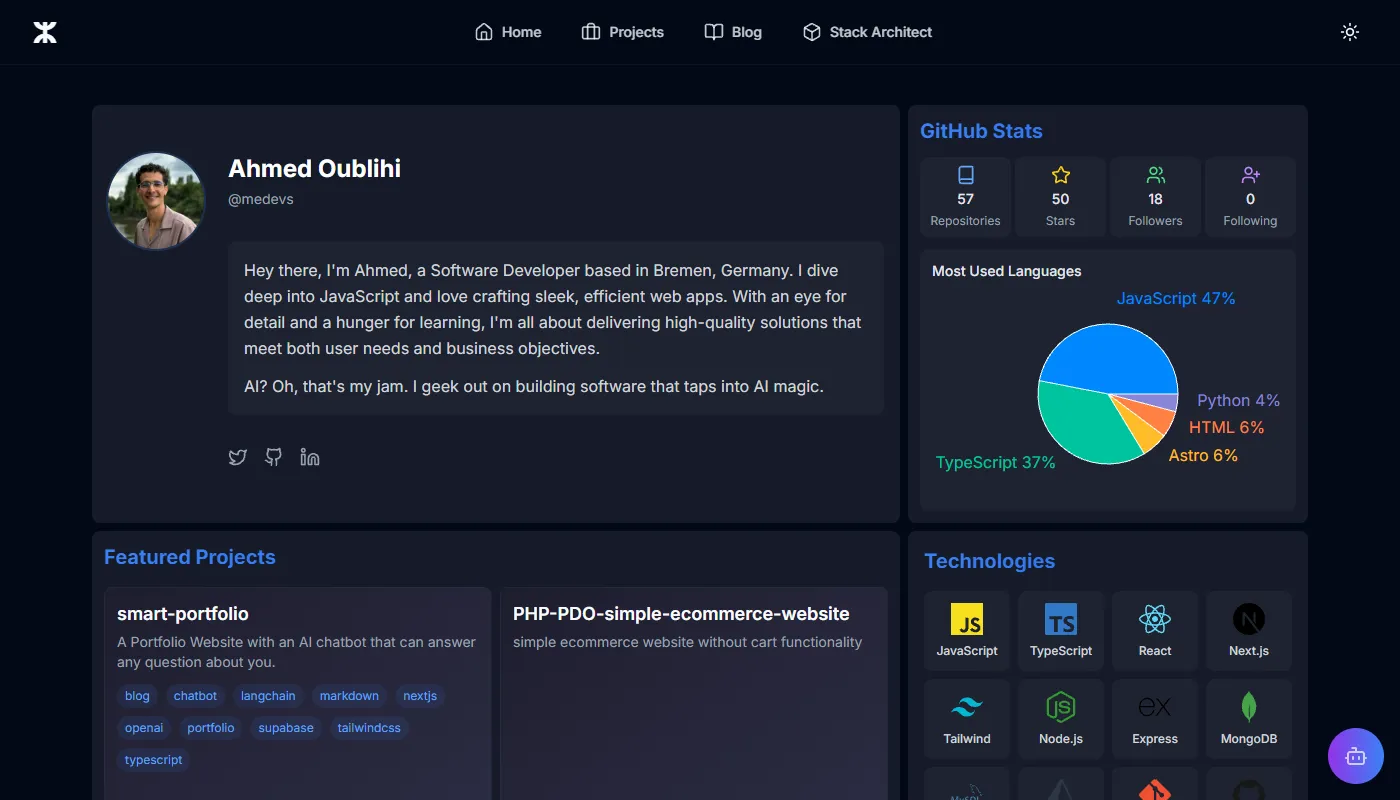Click the Node.js hexagon icon
The width and height of the screenshot is (1400, 800).
[x=1061, y=707]
